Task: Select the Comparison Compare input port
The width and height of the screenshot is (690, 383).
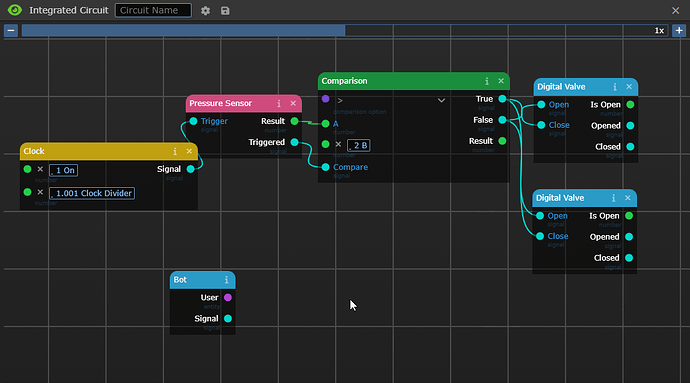Action: point(325,167)
